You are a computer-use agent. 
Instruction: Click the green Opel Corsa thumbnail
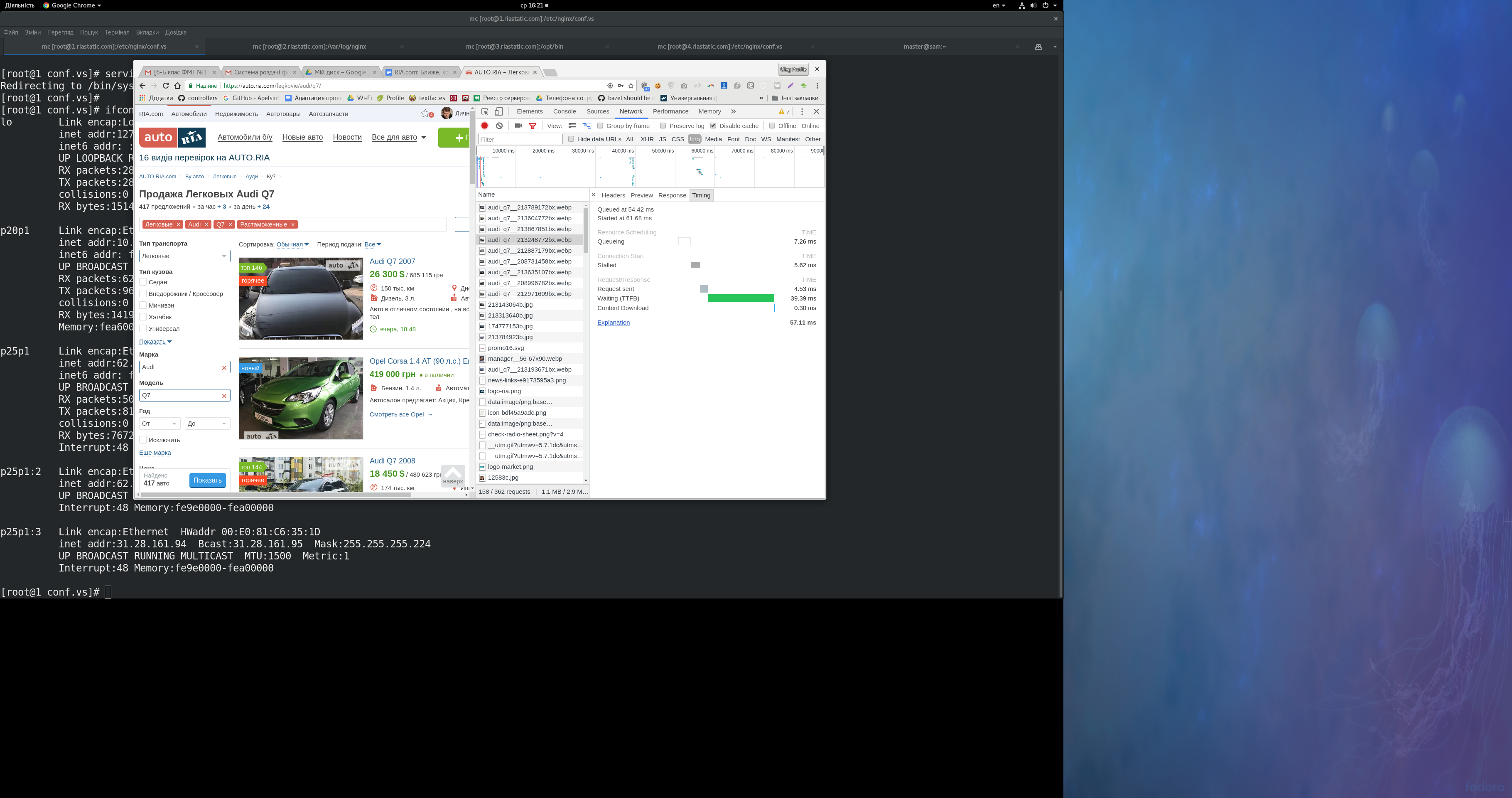pos(300,398)
